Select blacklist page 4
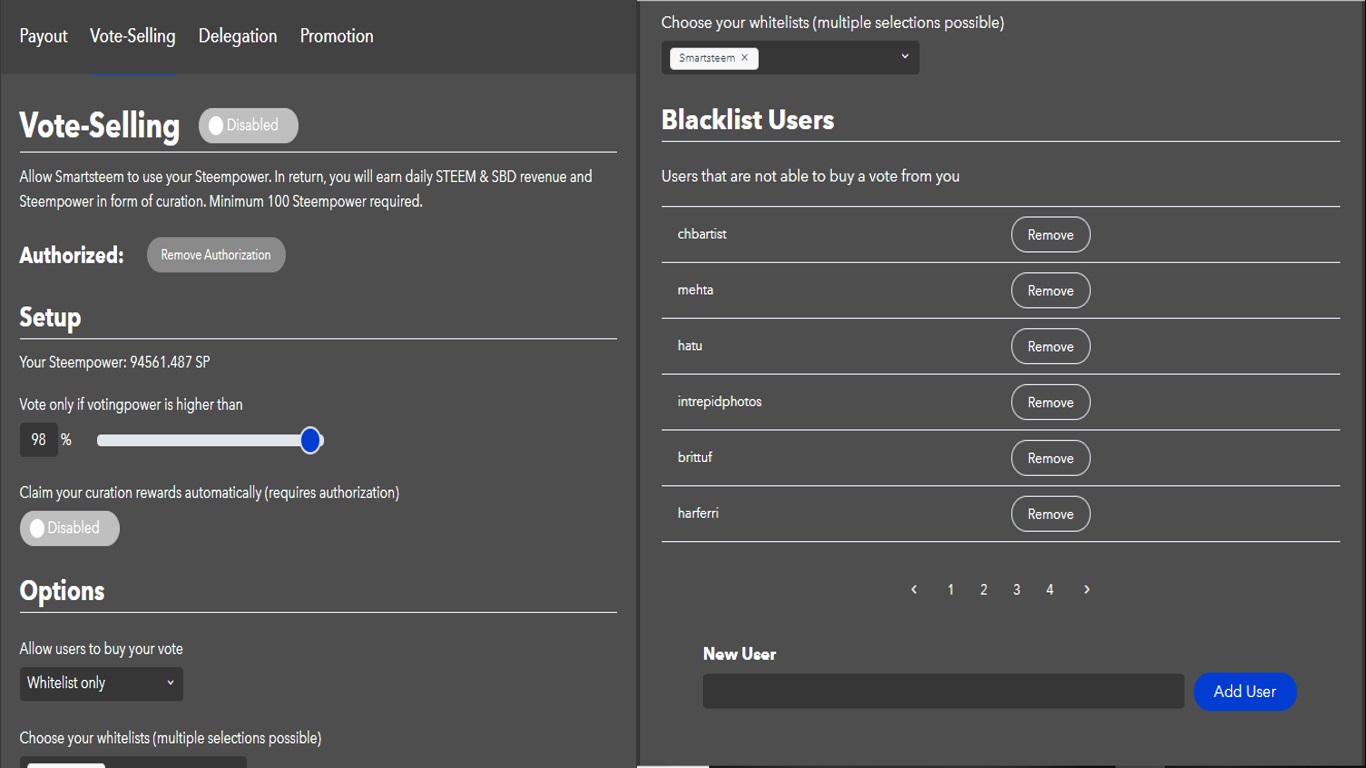1366x768 pixels. click(x=1050, y=590)
